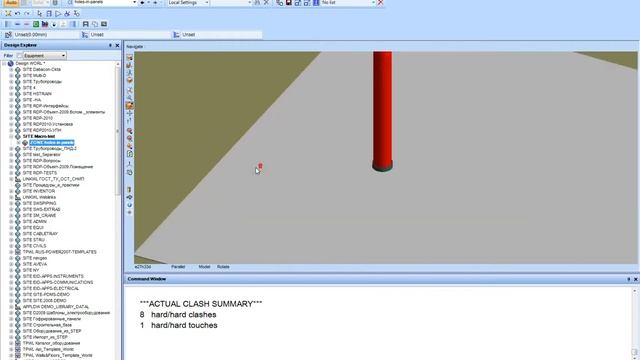
Task: Expand the SITE INVENTOR node
Action: (11, 191)
